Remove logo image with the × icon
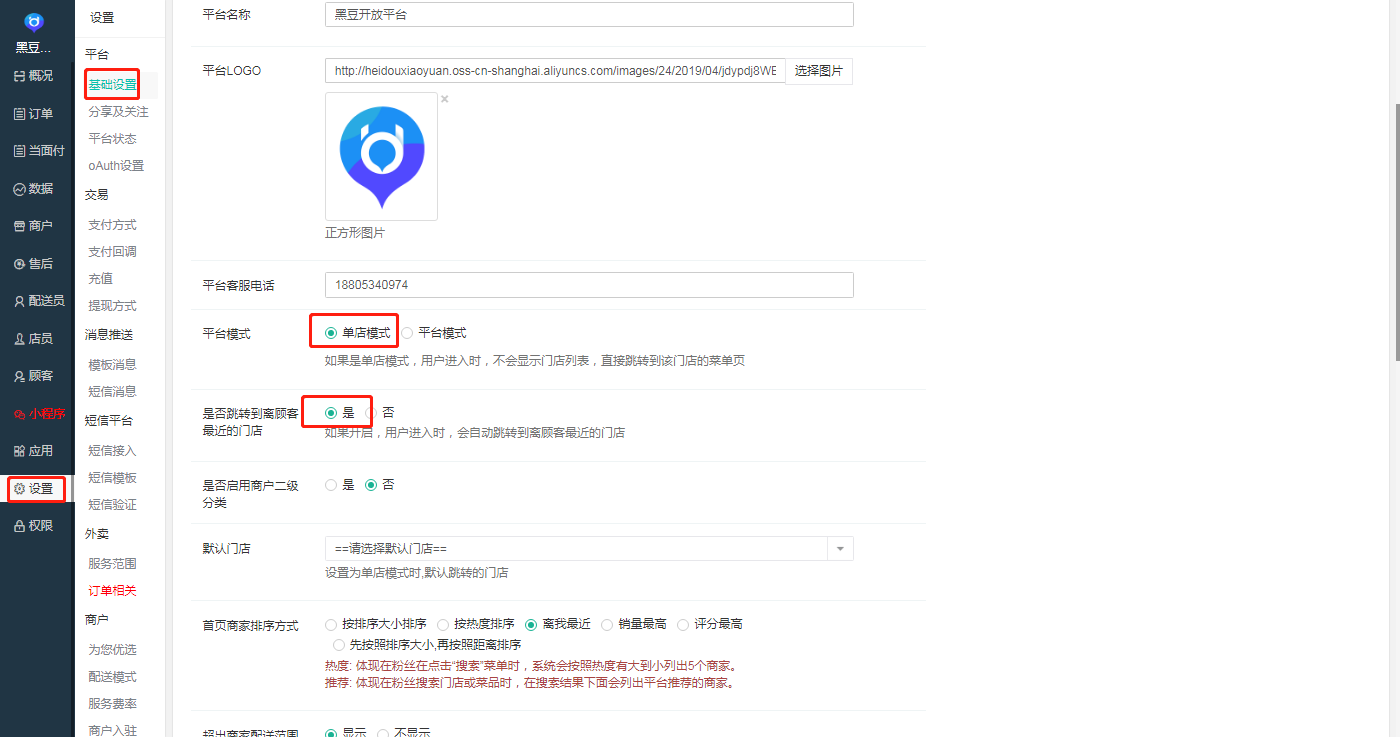This screenshot has width=1400, height=737. tap(445, 99)
